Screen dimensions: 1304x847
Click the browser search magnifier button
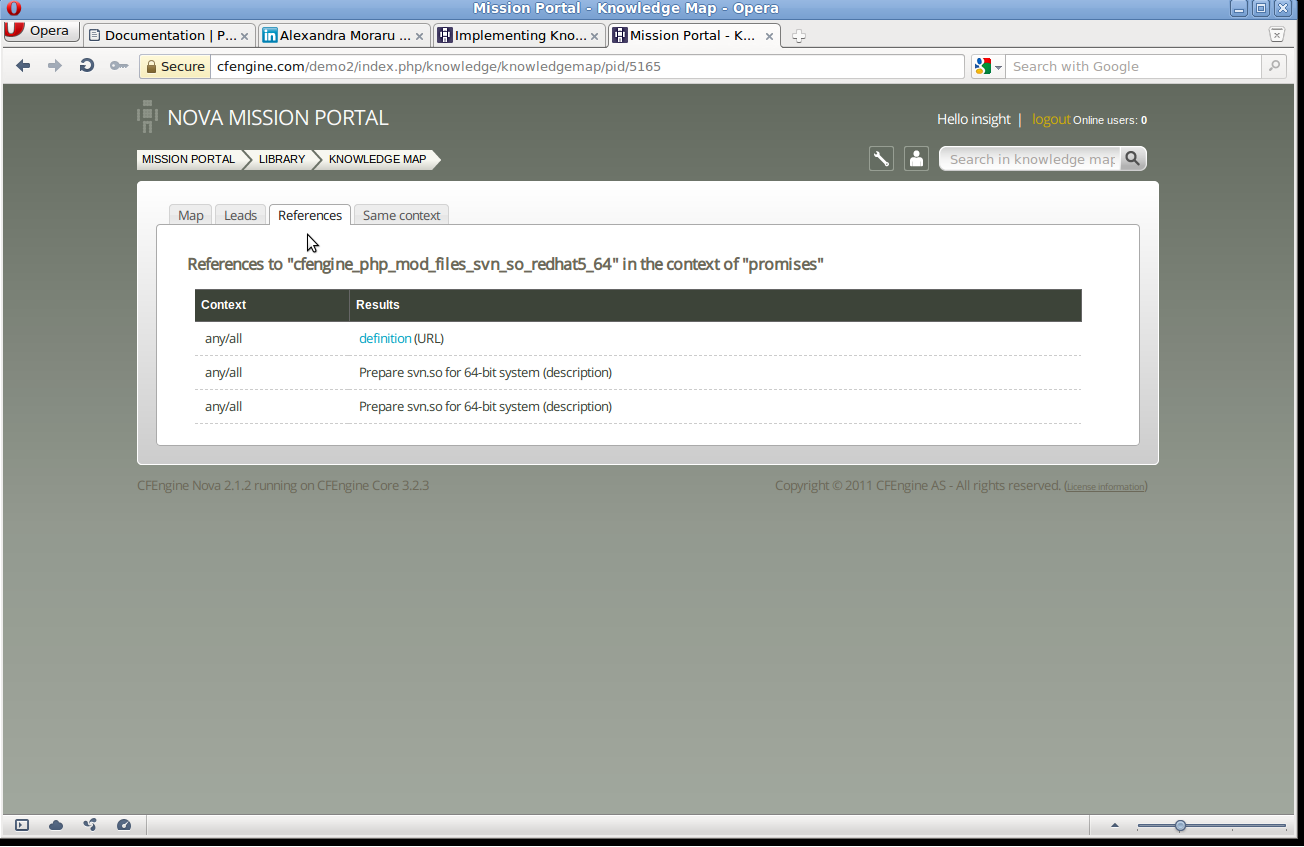[1274, 66]
